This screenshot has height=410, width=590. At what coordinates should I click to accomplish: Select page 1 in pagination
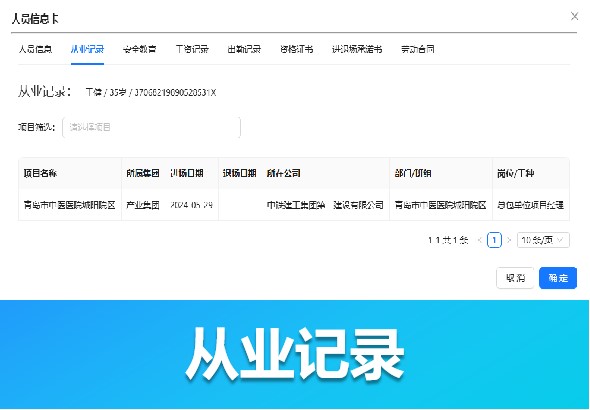[494, 240]
